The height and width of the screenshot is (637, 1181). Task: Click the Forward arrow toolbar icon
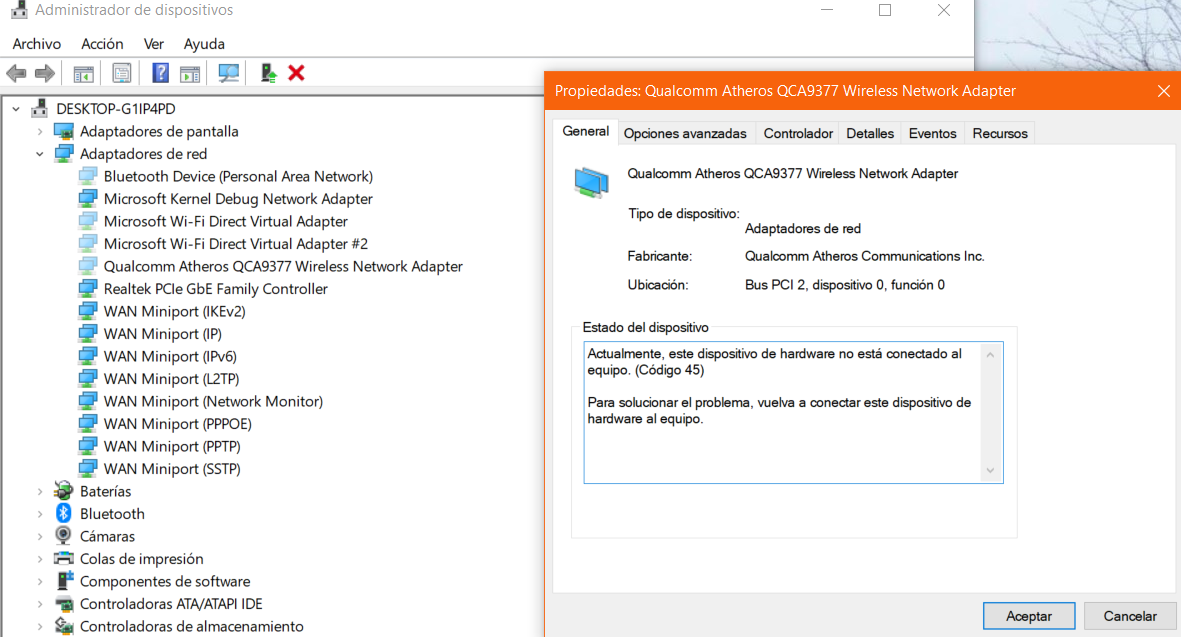point(44,73)
